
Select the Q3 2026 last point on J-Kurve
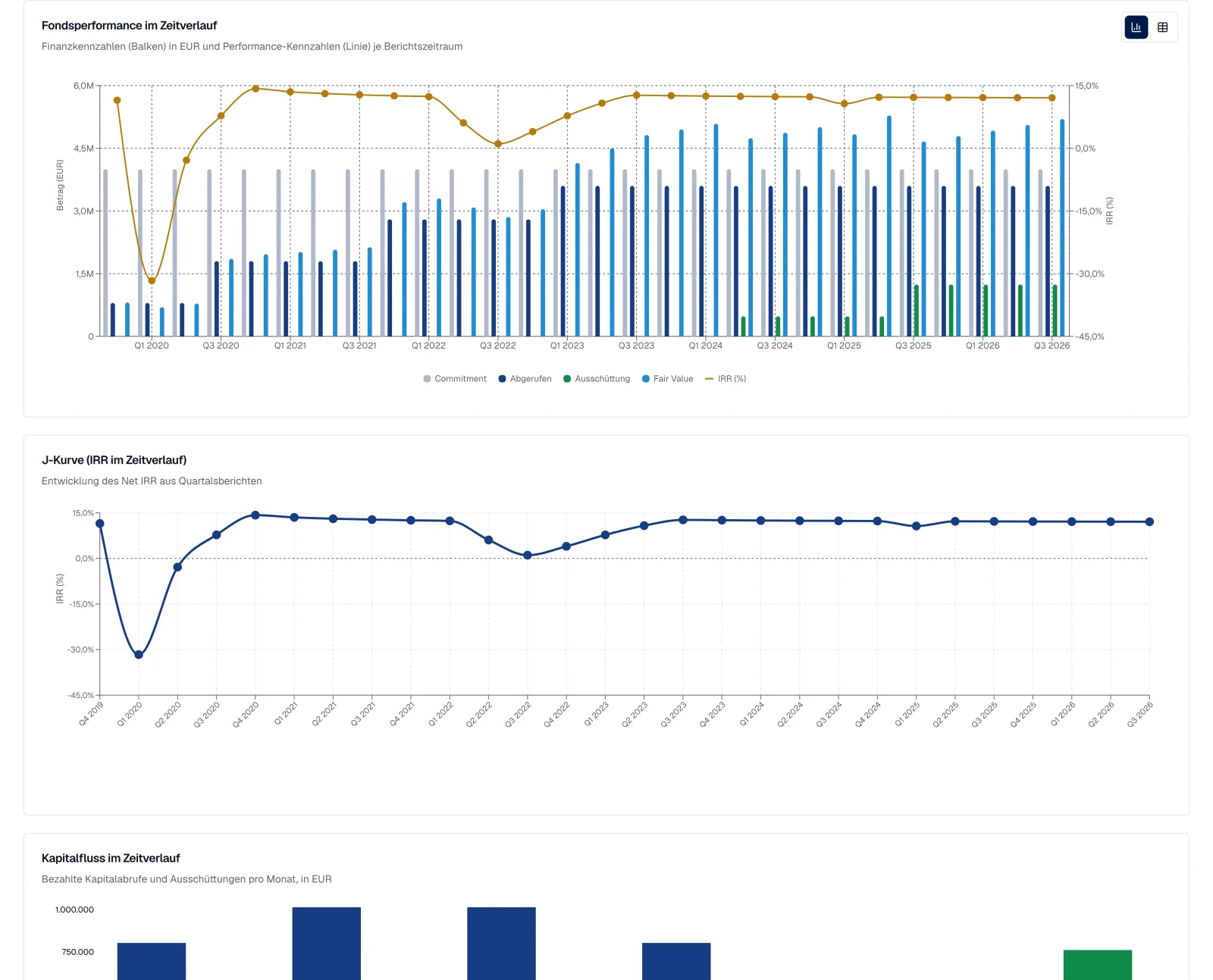pos(1149,521)
